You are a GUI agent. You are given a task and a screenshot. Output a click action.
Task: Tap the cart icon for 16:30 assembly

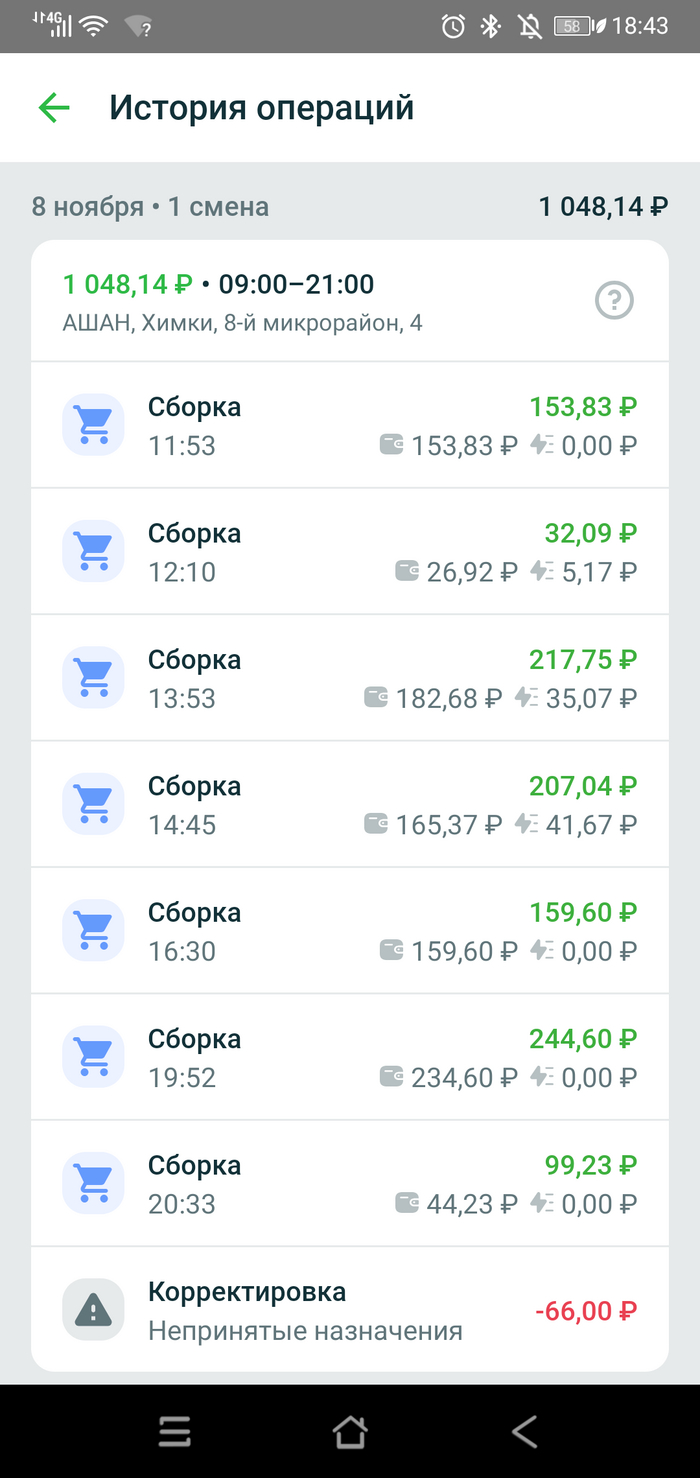94,931
